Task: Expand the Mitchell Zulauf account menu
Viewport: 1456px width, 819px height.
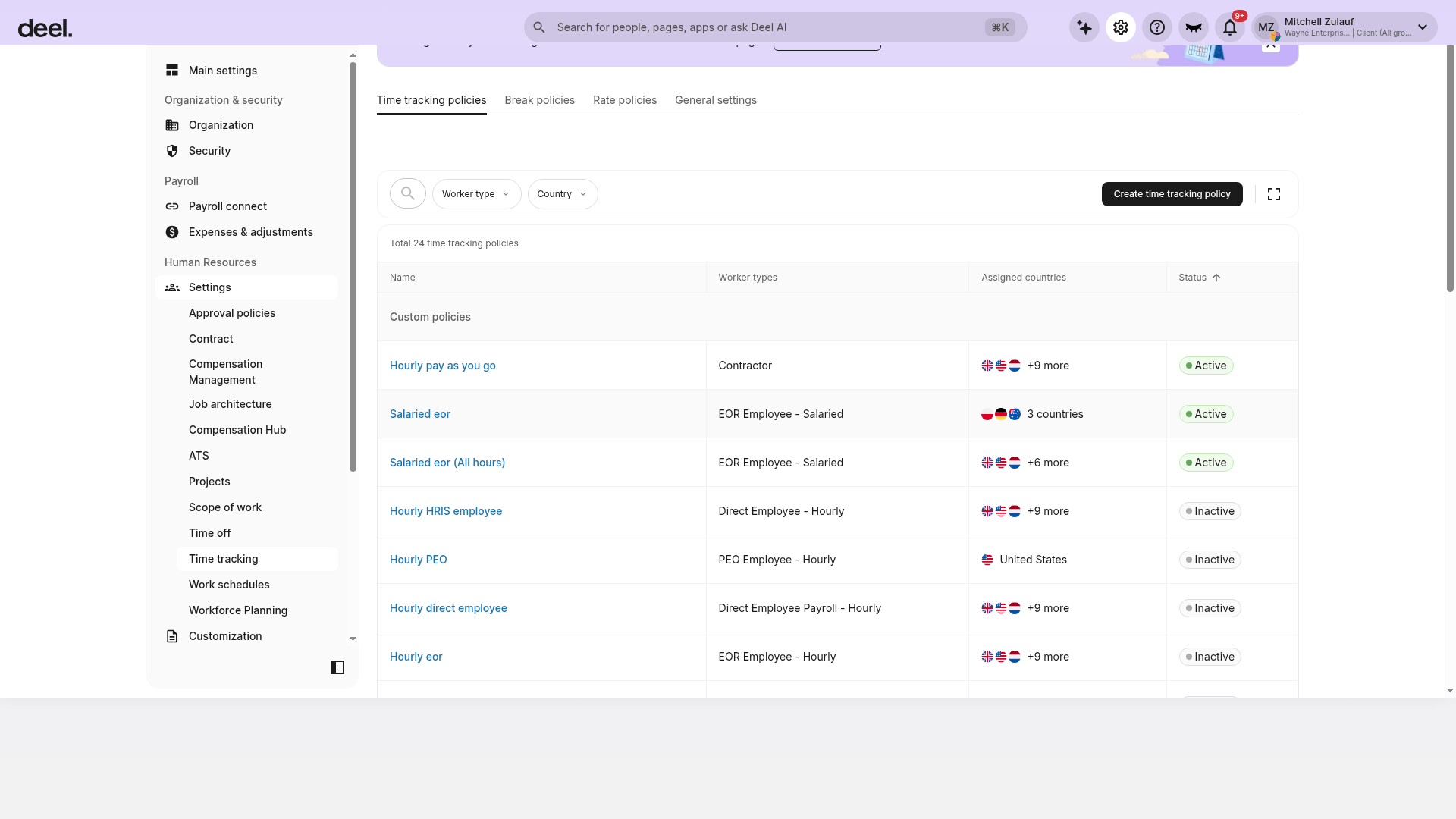Action: point(1344,27)
